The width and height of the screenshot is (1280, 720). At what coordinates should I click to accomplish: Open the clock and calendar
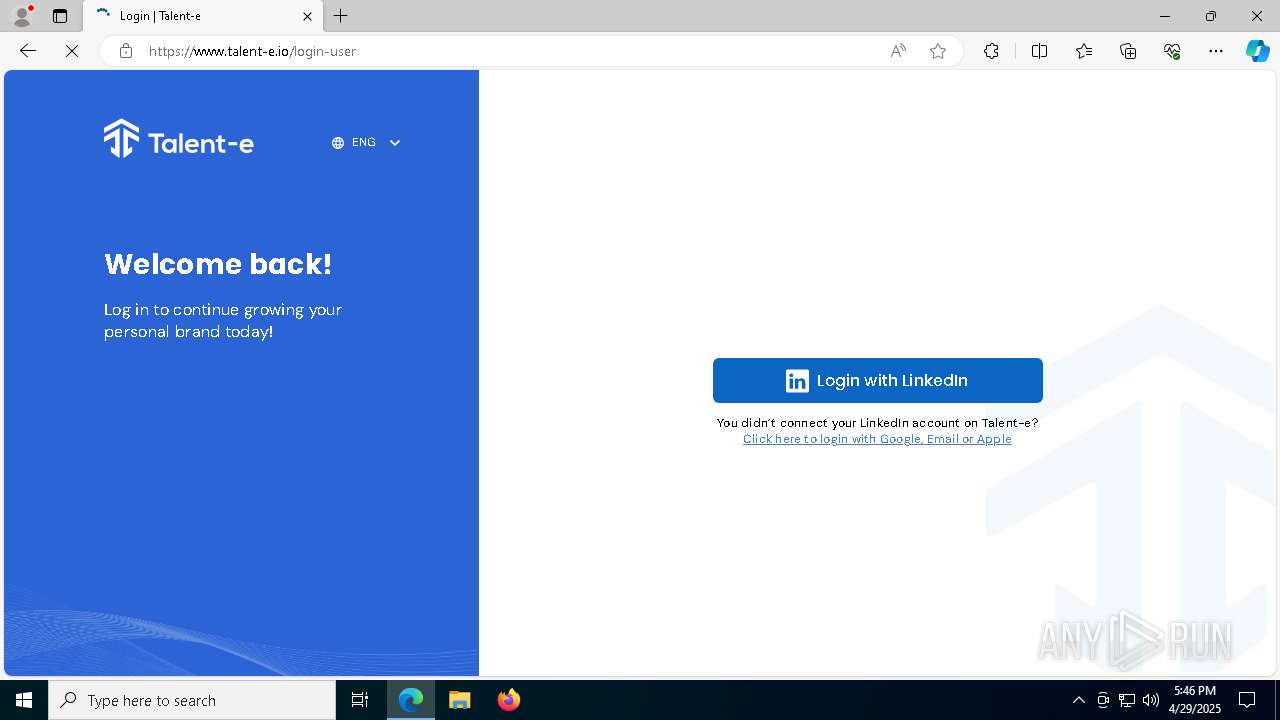(1195, 700)
